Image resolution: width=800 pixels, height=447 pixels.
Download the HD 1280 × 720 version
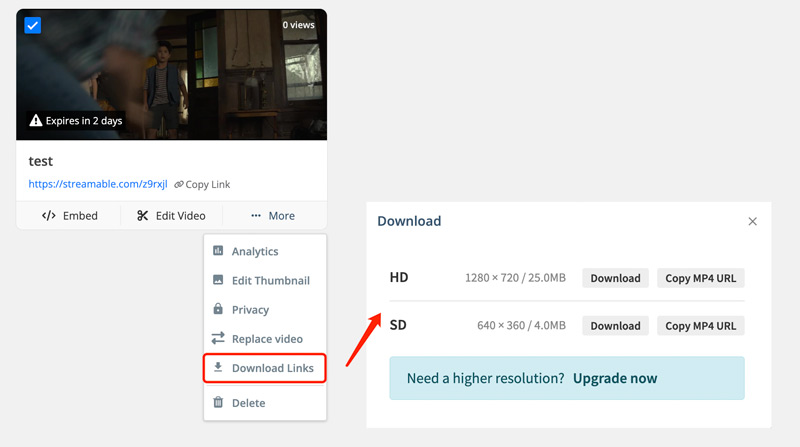click(x=615, y=278)
